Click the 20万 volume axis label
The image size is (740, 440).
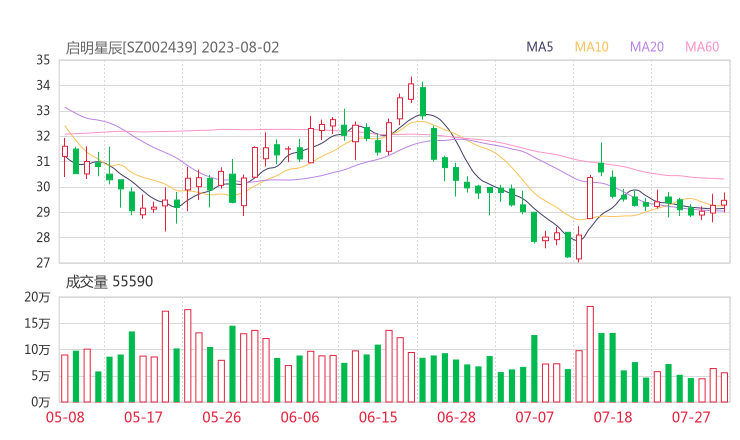point(37,297)
